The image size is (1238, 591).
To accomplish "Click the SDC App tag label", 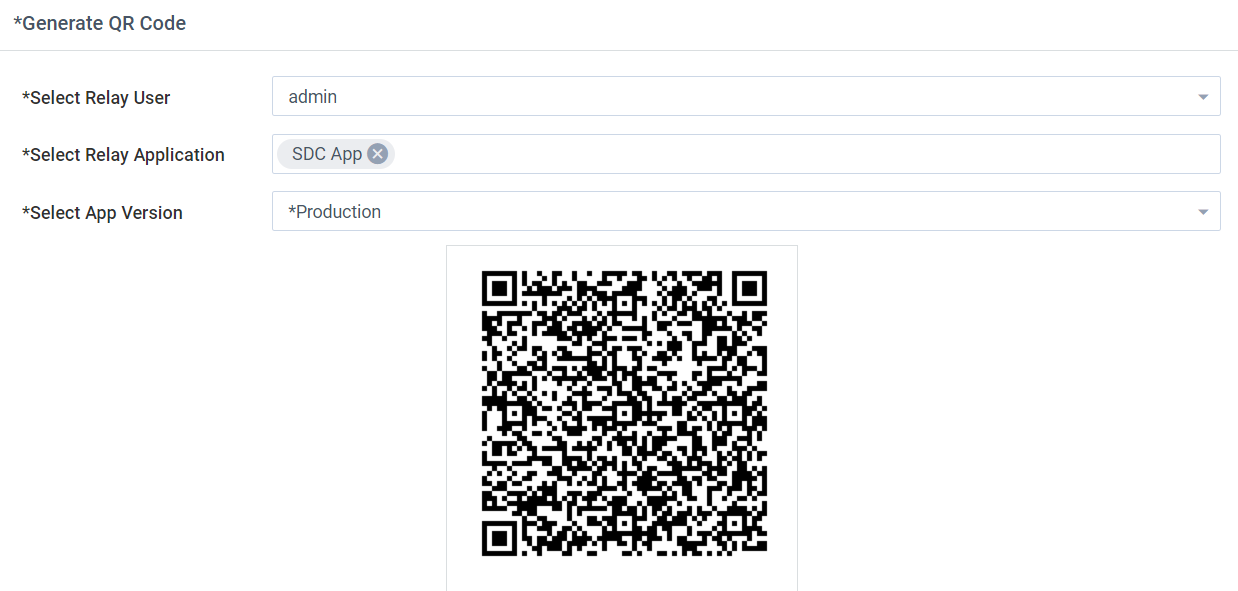I will pos(326,154).
